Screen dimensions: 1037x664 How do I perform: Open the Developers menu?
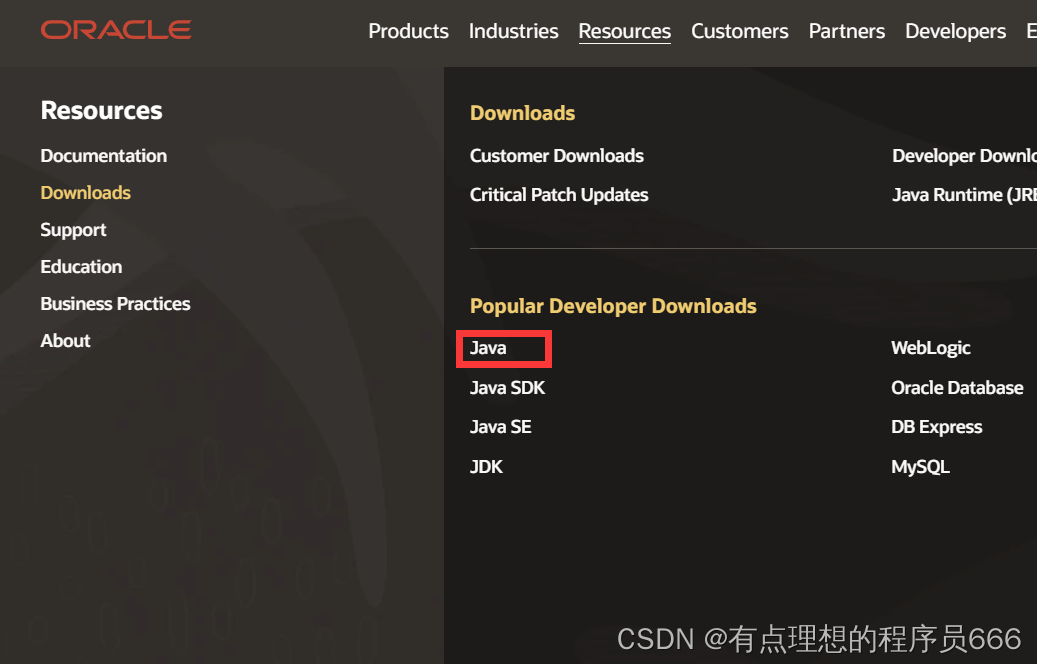[955, 31]
